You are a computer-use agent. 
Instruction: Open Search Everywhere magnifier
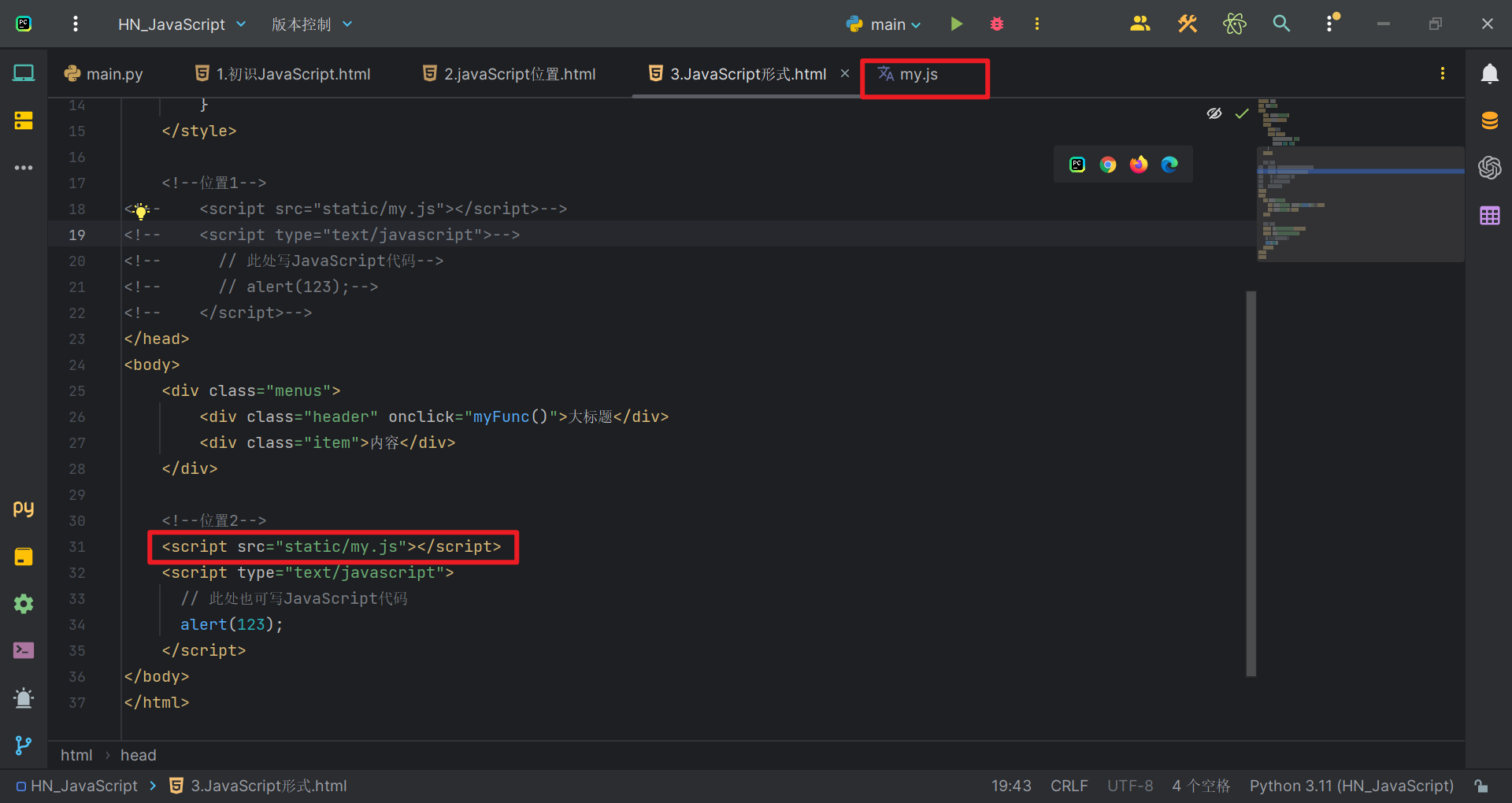(x=1281, y=24)
